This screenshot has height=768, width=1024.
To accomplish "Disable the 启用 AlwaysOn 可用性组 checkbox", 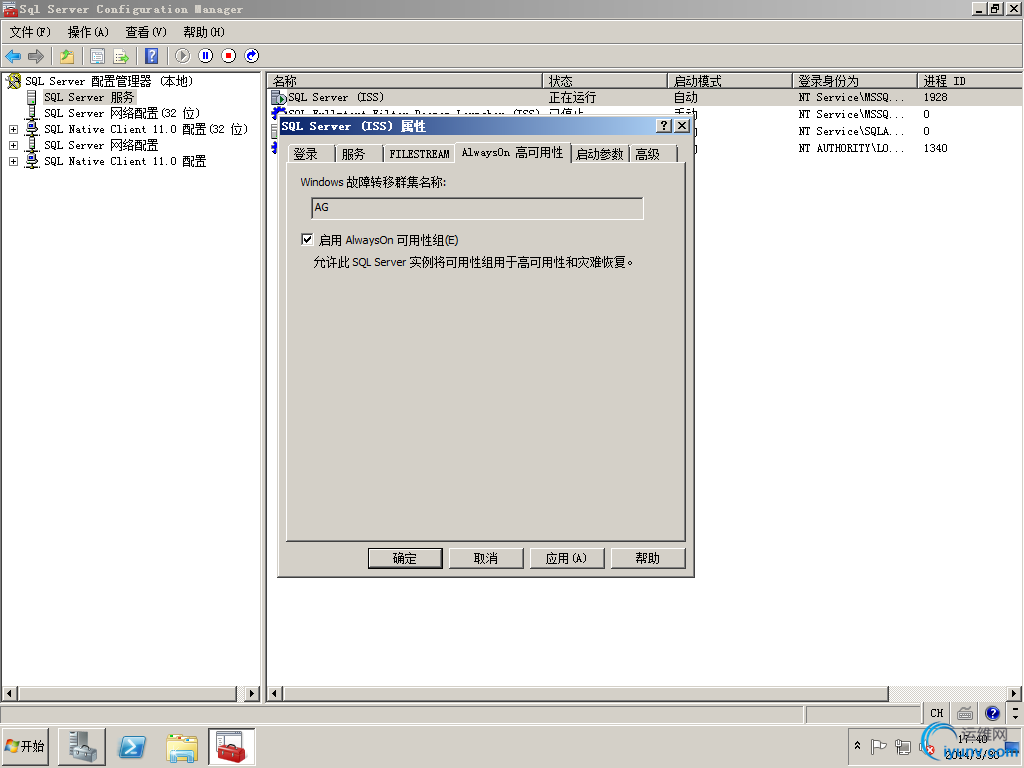I will 307,239.
